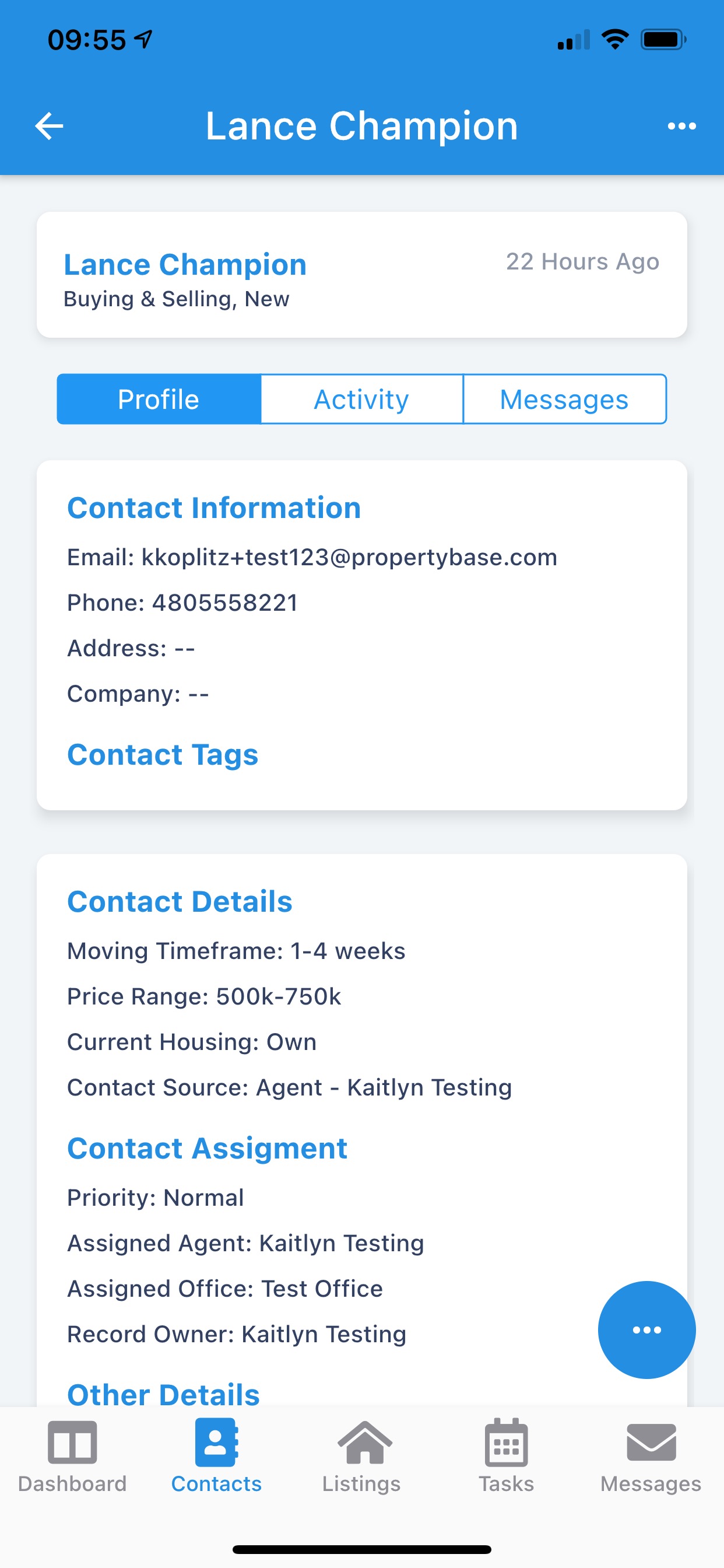This screenshot has height=1568, width=724.
Task: Open the Dashboard icon in bottom bar
Action: point(72,1442)
